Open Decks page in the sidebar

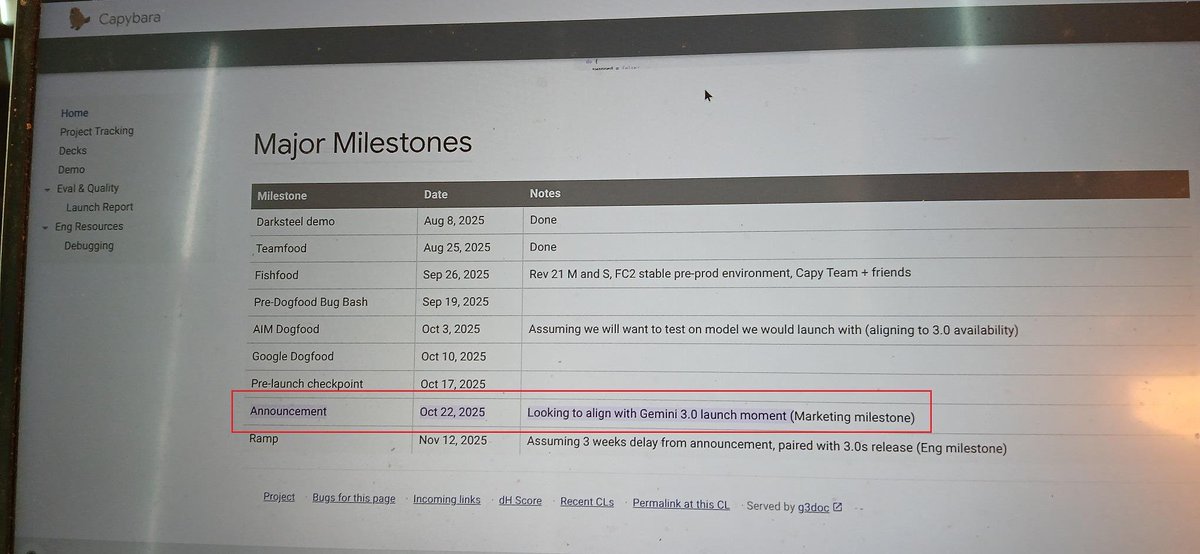73,151
